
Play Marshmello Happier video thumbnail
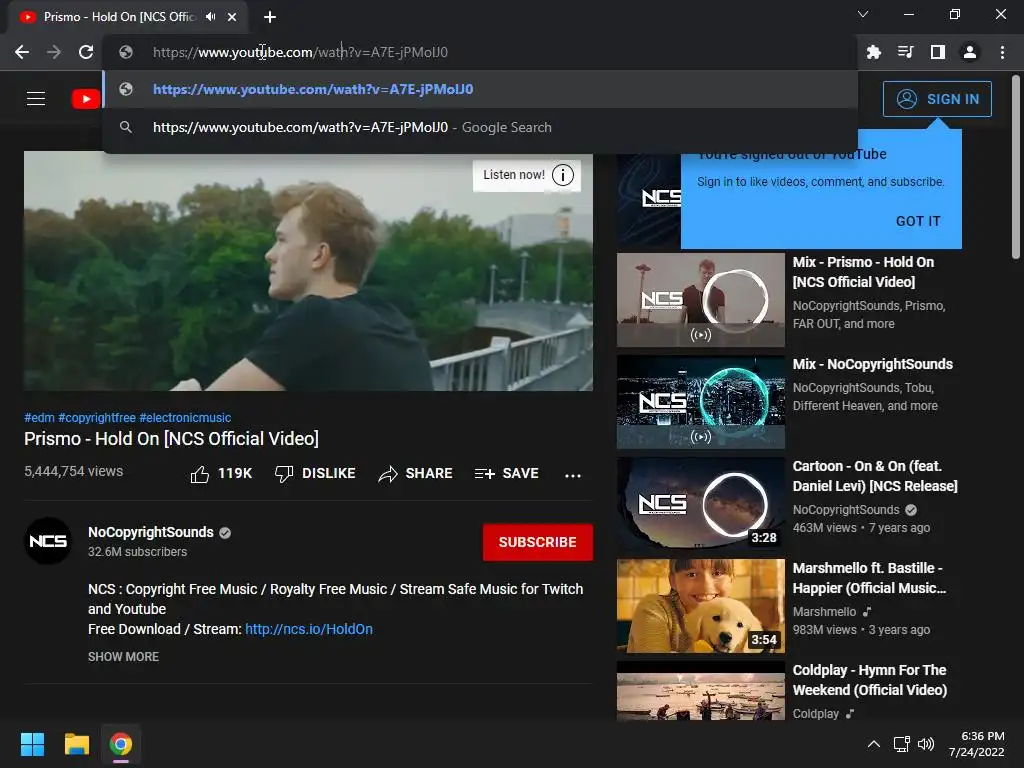tap(701, 605)
